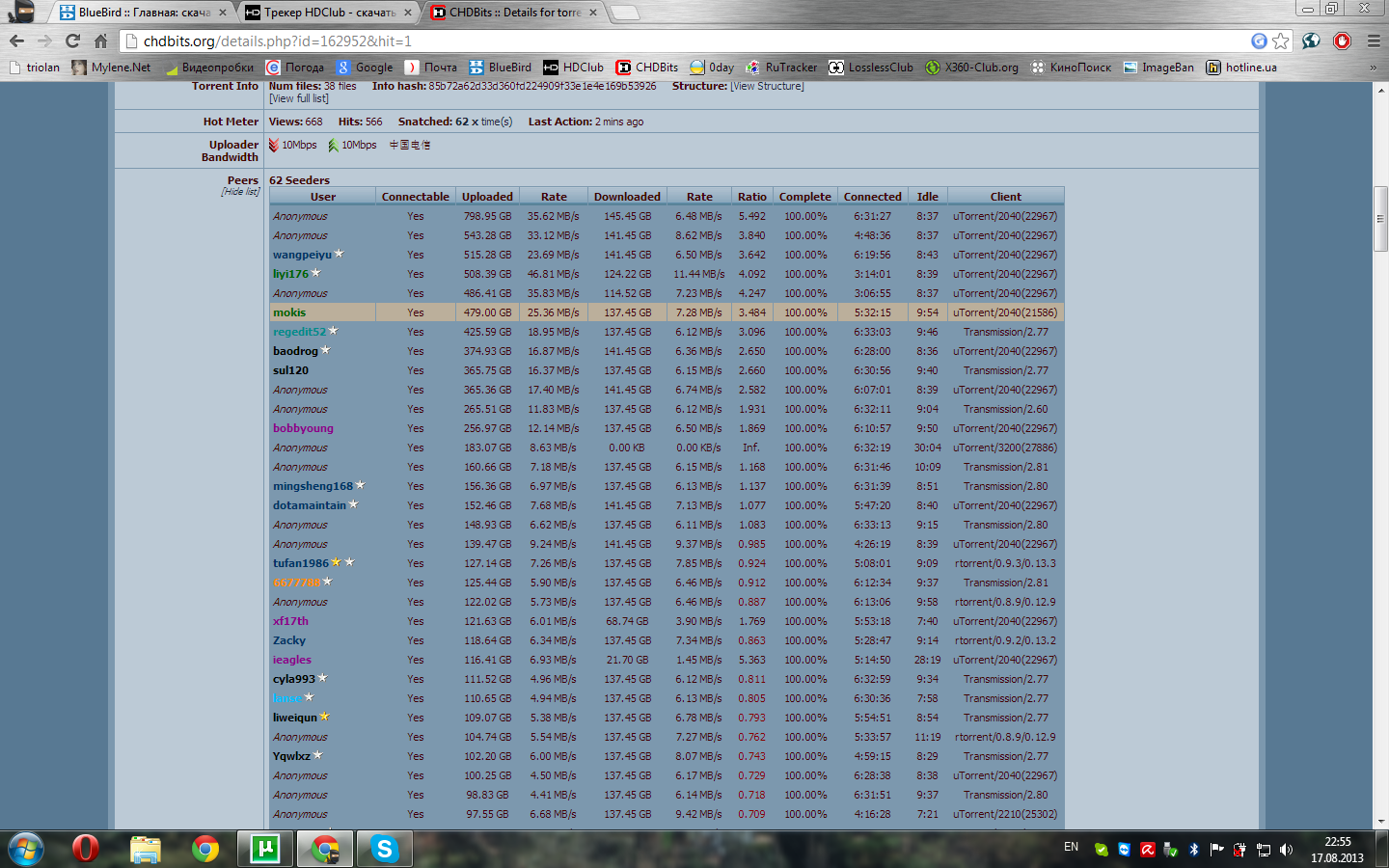Click the soccer-ball extension icon

click(1311, 41)
